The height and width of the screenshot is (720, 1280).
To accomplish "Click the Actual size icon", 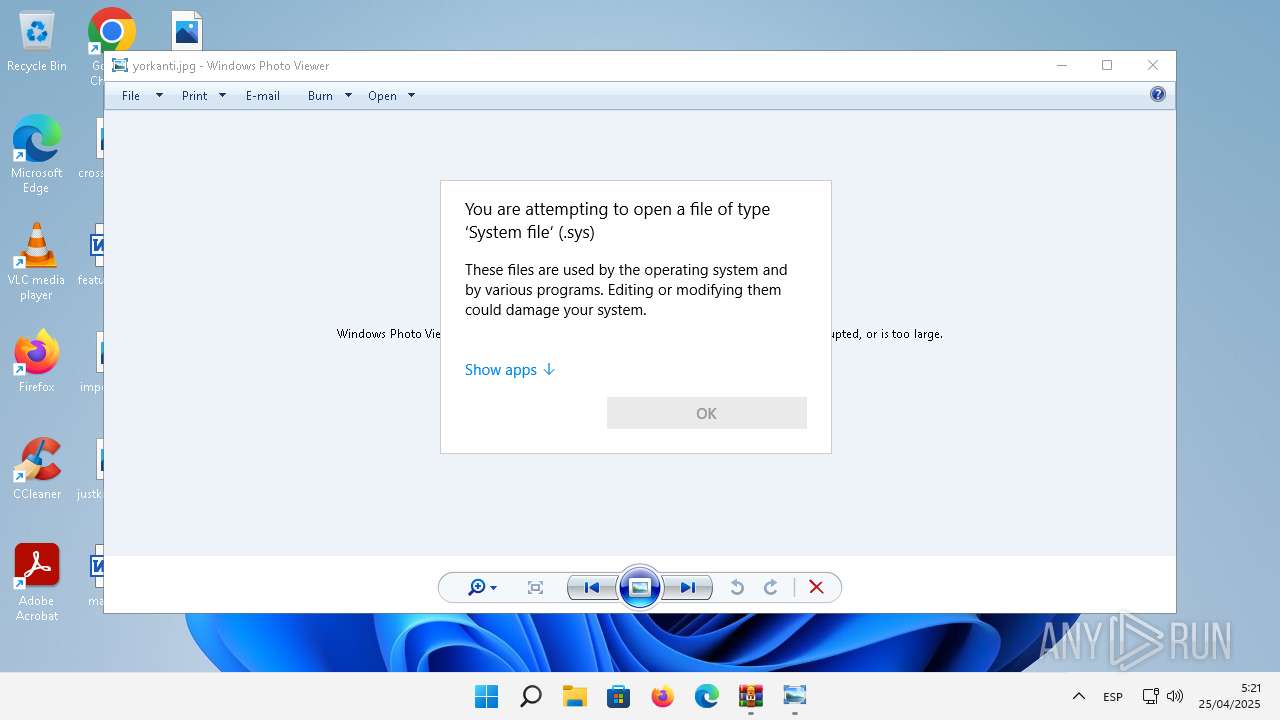I will [535, 588].
